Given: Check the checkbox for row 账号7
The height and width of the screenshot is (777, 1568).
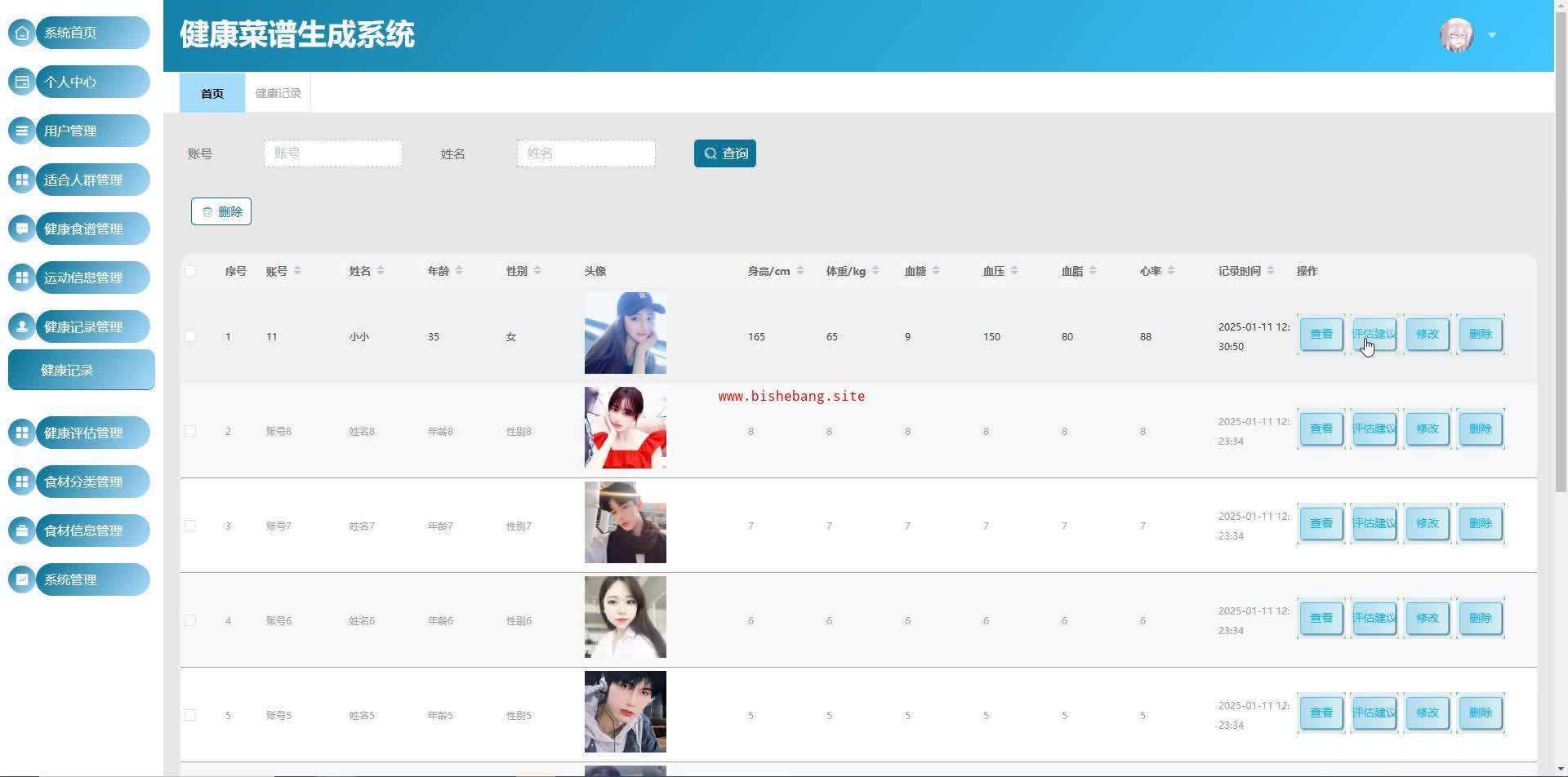Looking at the screenshot, I should (190, 526).
